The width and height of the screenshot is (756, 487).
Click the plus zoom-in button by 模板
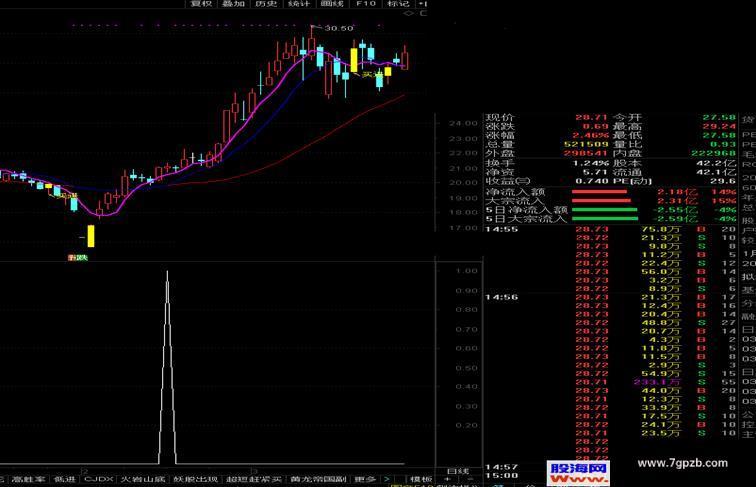click(447, 479)
